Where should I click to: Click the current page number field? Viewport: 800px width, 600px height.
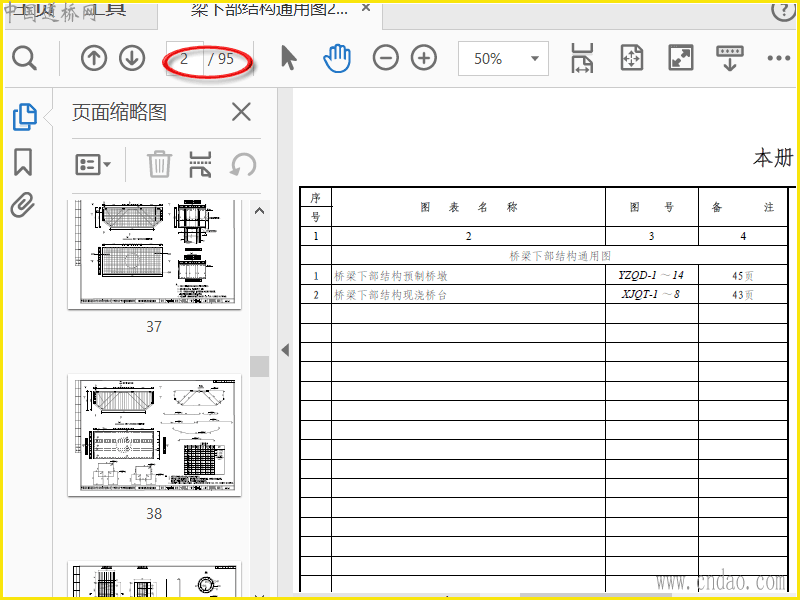point(185,59)
